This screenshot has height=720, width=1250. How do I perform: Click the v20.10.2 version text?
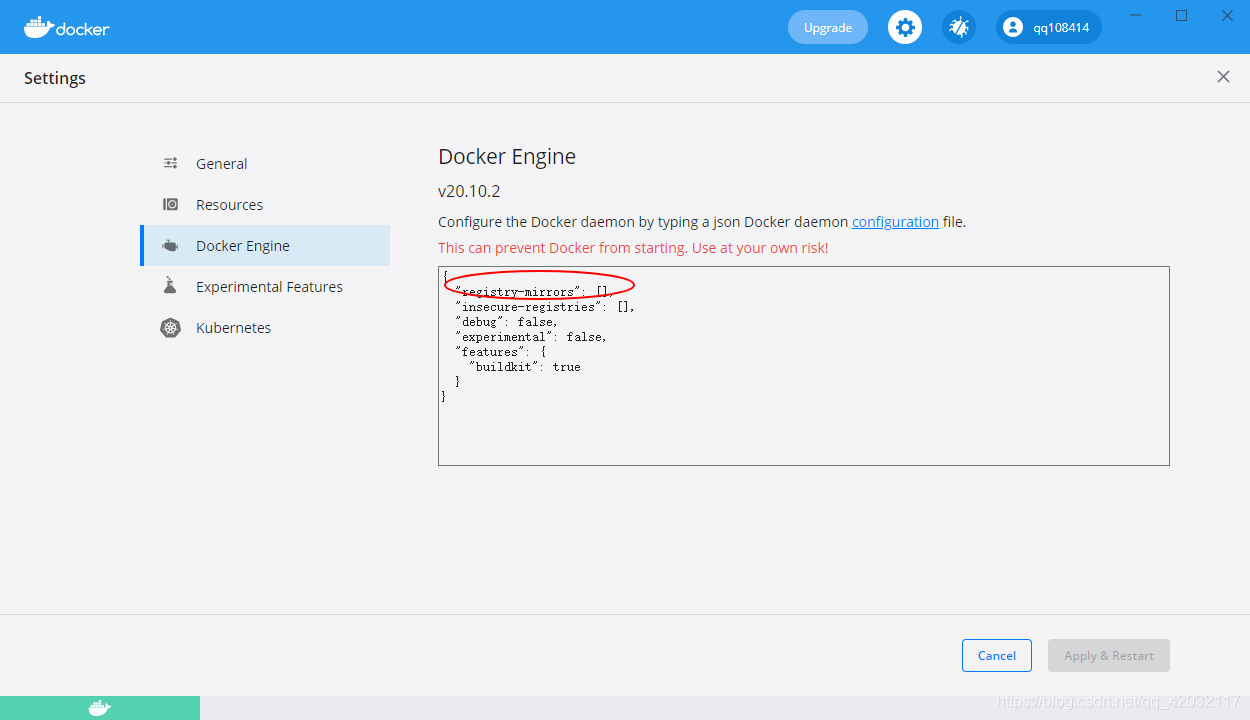469,191
